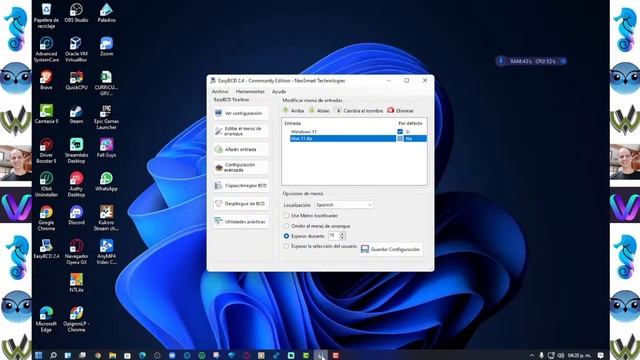Open Utilidades prácticas section
640x360 pixels.
(241, 222)
